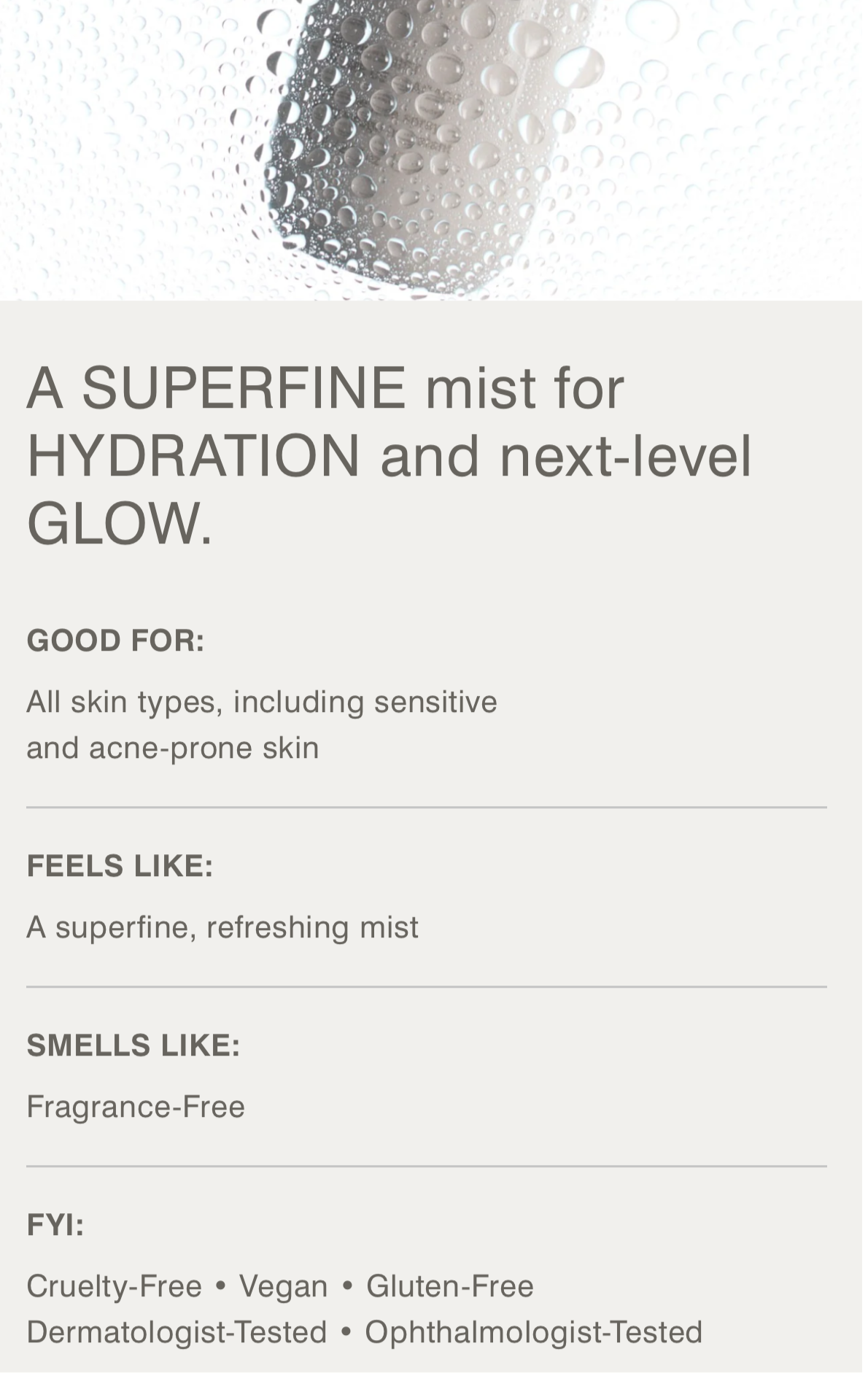Click 'A superfine, refreshing mist' text

[x=222, y=927]
